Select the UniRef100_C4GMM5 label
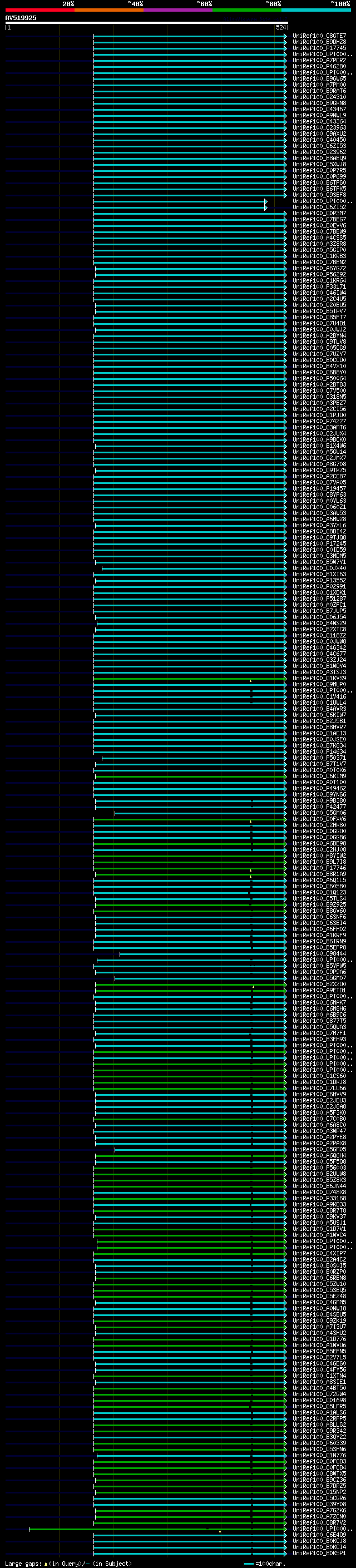The height and width of the screenshot is (1568, 356). [319, 1303]
